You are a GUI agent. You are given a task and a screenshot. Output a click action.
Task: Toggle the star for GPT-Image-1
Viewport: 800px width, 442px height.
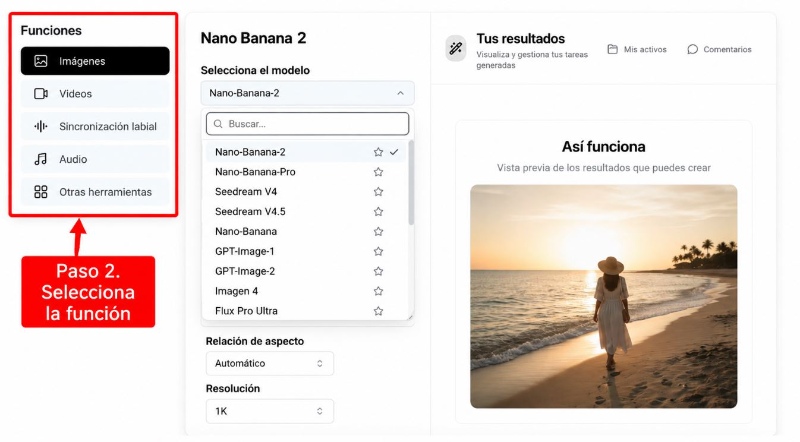coord(378,252)
